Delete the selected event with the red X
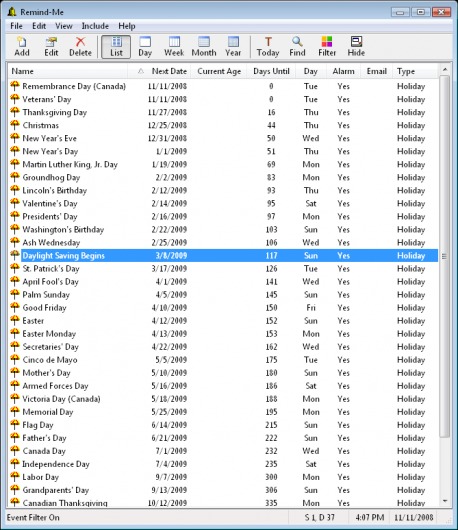The width and height of the screenshot is (458, 530). click(x=80, y=47)
